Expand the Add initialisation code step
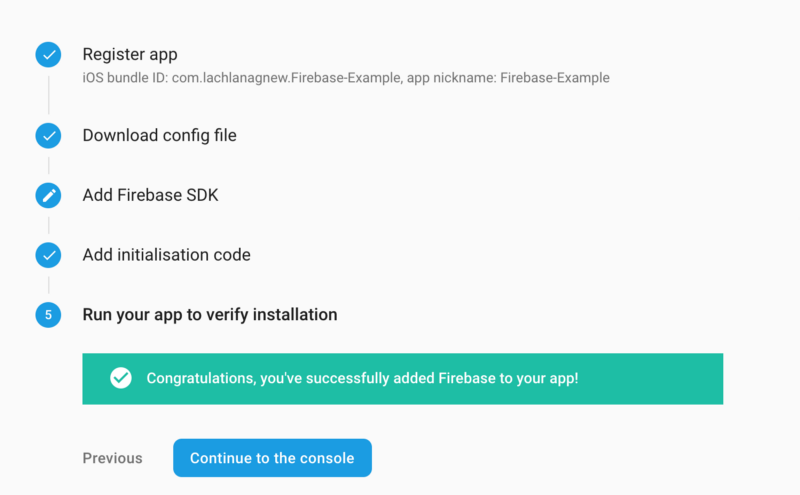 point(167,255)
